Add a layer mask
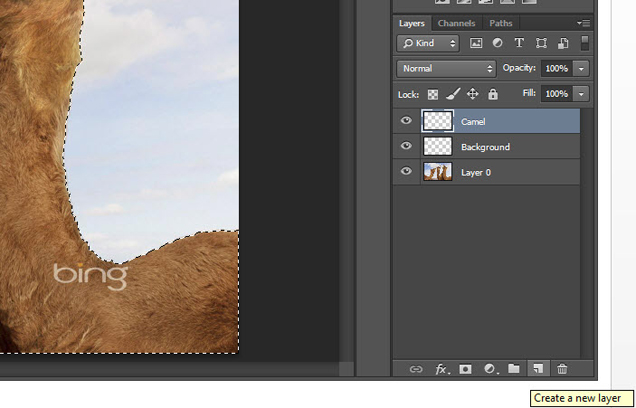Screen dimensions: 636x408 point(465,369)
